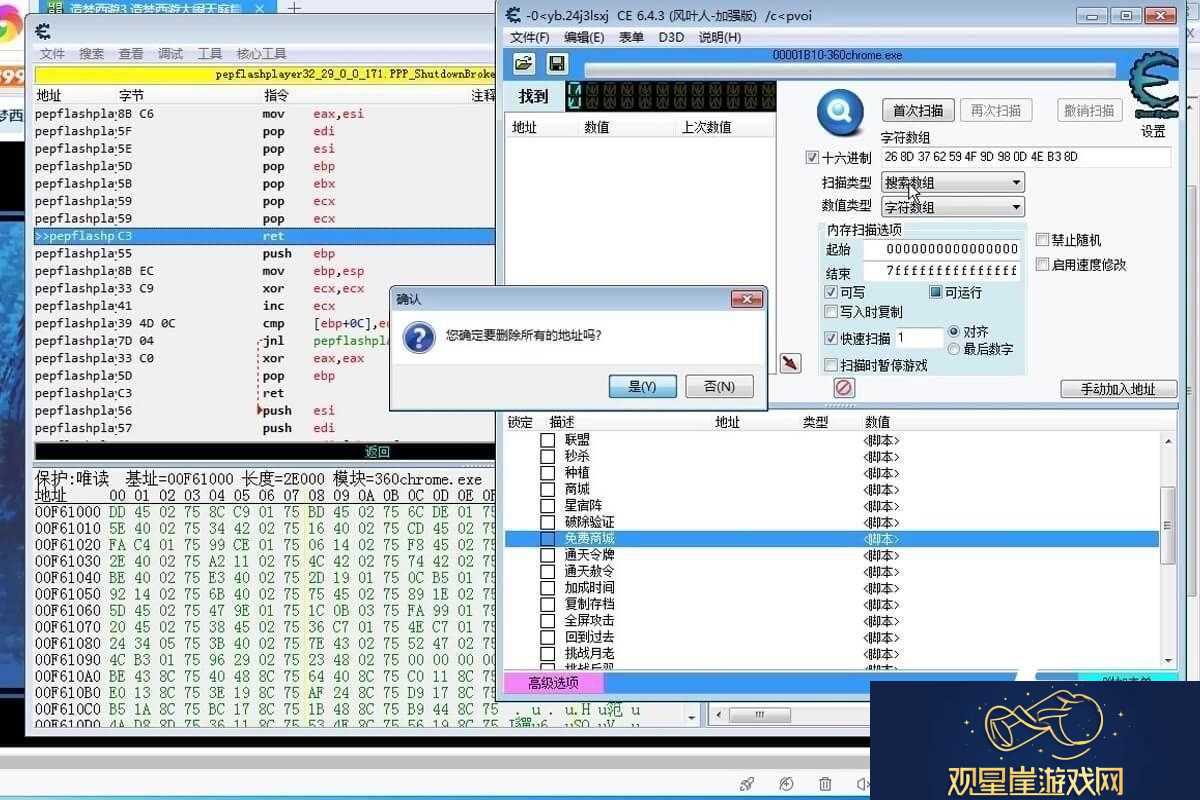The height and width of the screenshot is (800, 1200).
Task: Open 核心工具 menu in debugger window
Action: tap(262, 53)
